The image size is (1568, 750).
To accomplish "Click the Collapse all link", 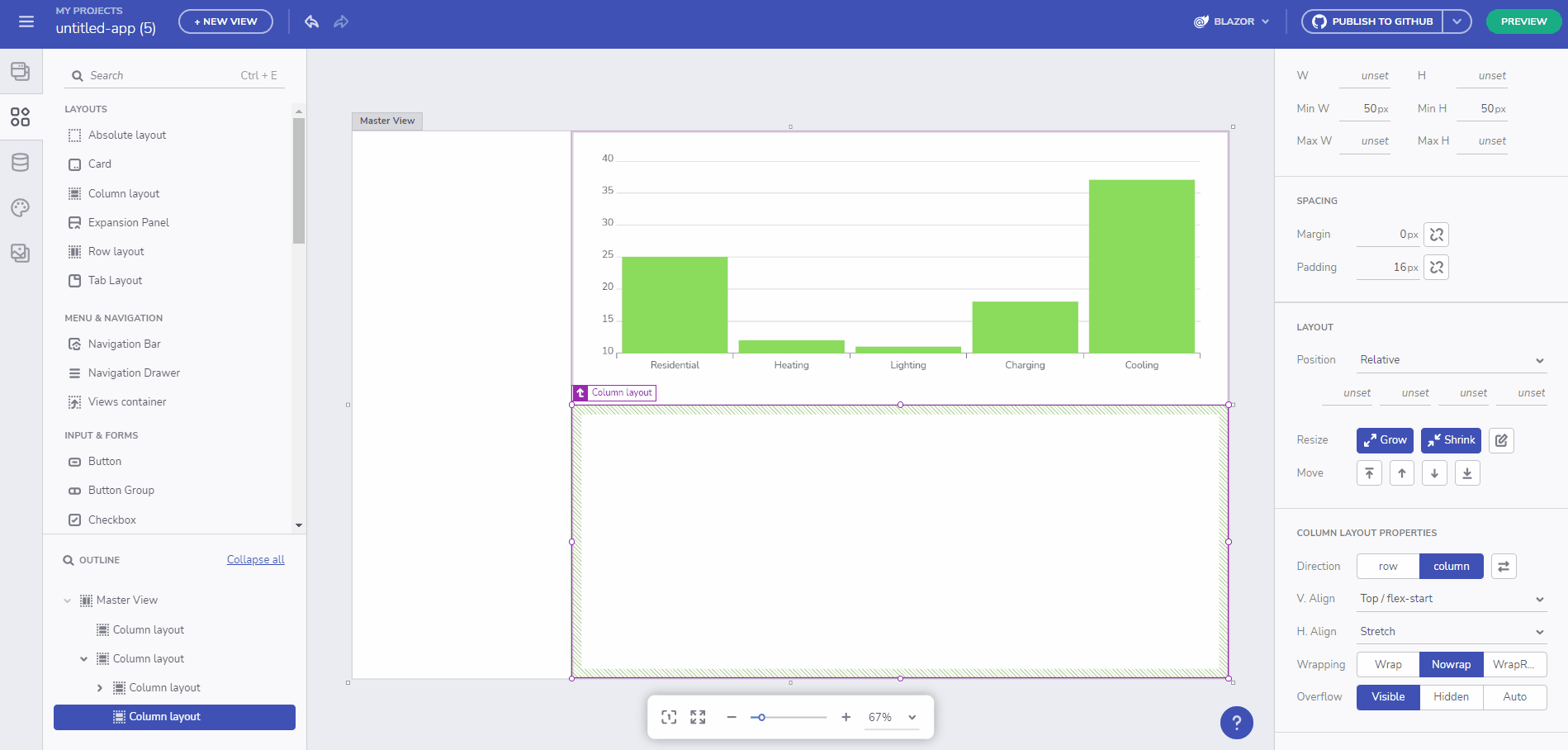I will pos(255,560).
